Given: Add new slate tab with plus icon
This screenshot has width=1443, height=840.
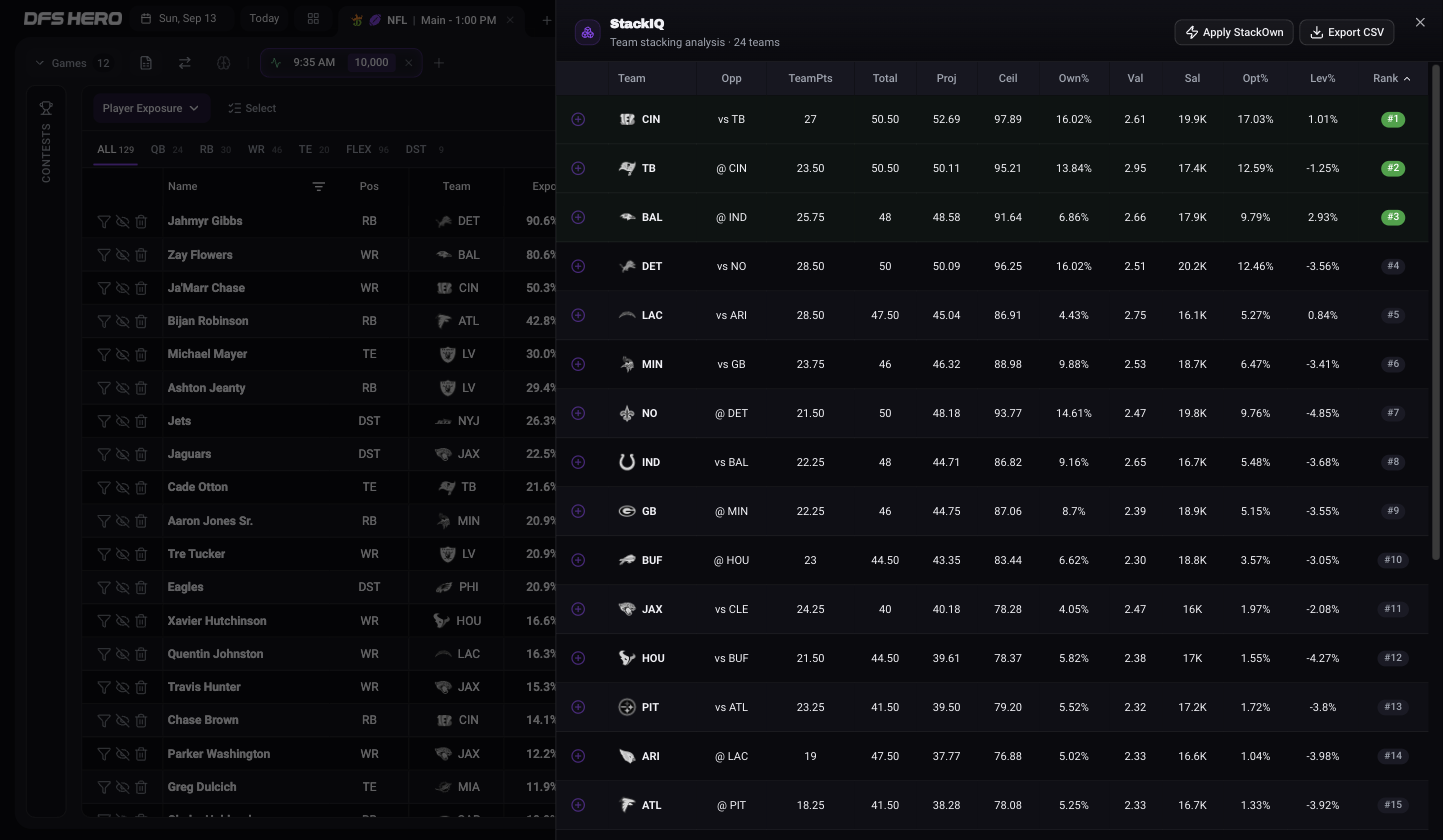Looking at the screenshot, I should 546,20.
